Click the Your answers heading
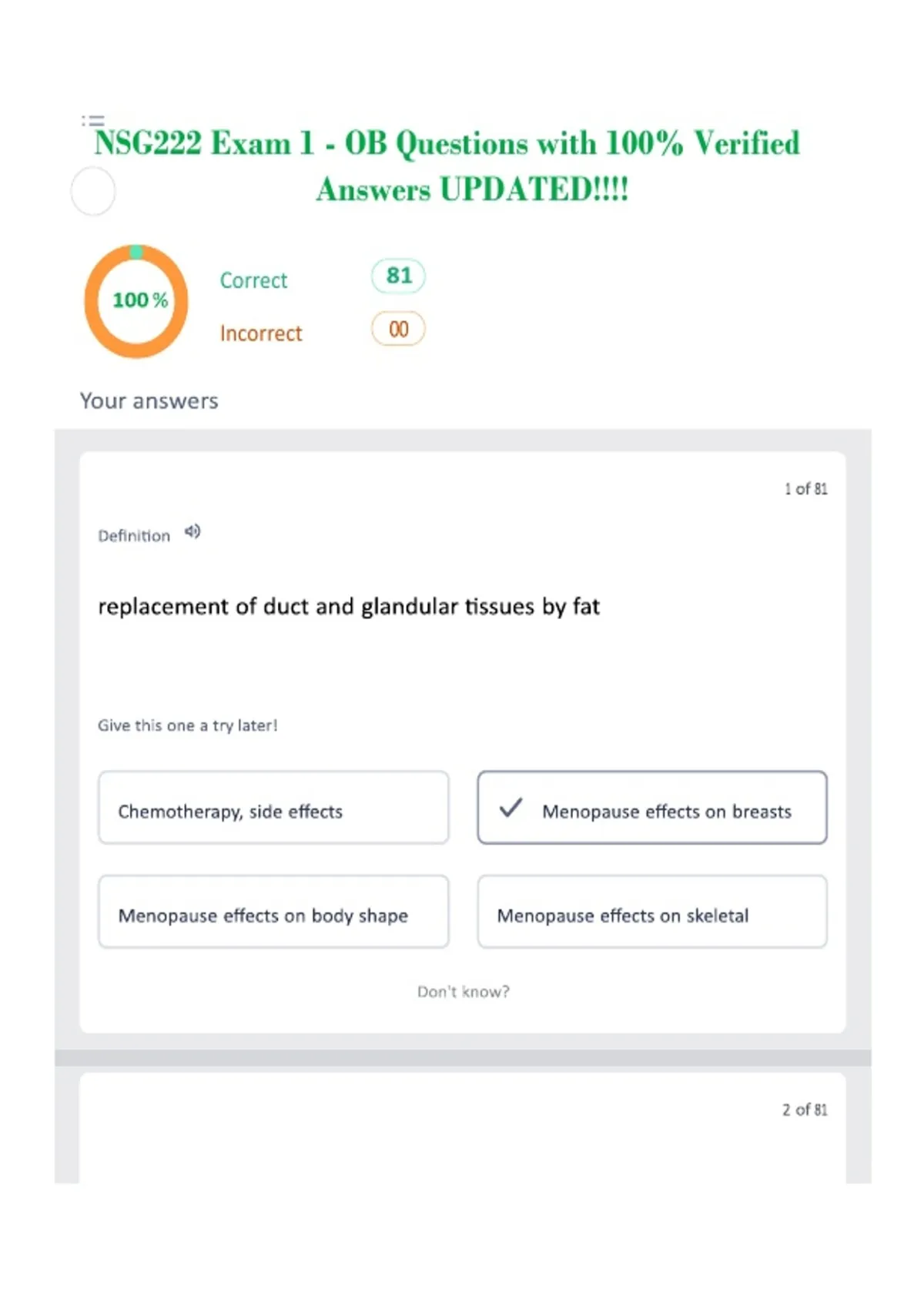The width and height of the screenshot is (924, 1309). click(x=149, y=401)
